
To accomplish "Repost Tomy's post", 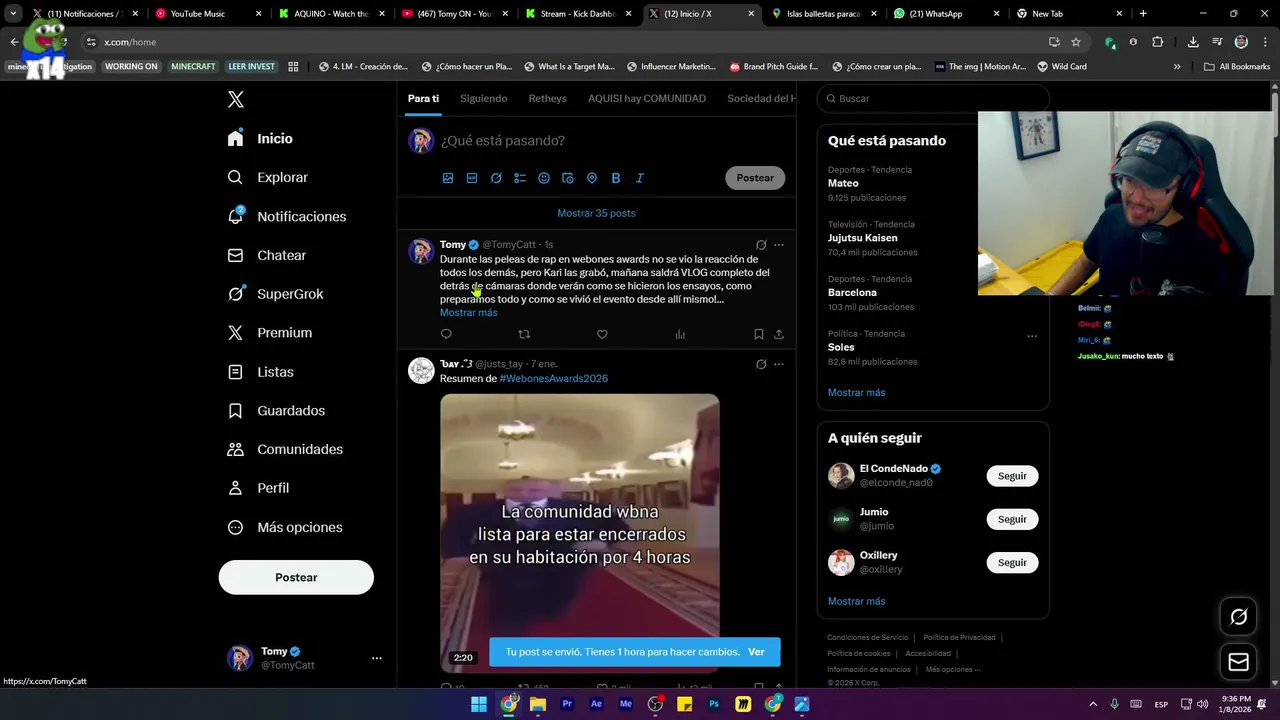I will pos(524,334).
